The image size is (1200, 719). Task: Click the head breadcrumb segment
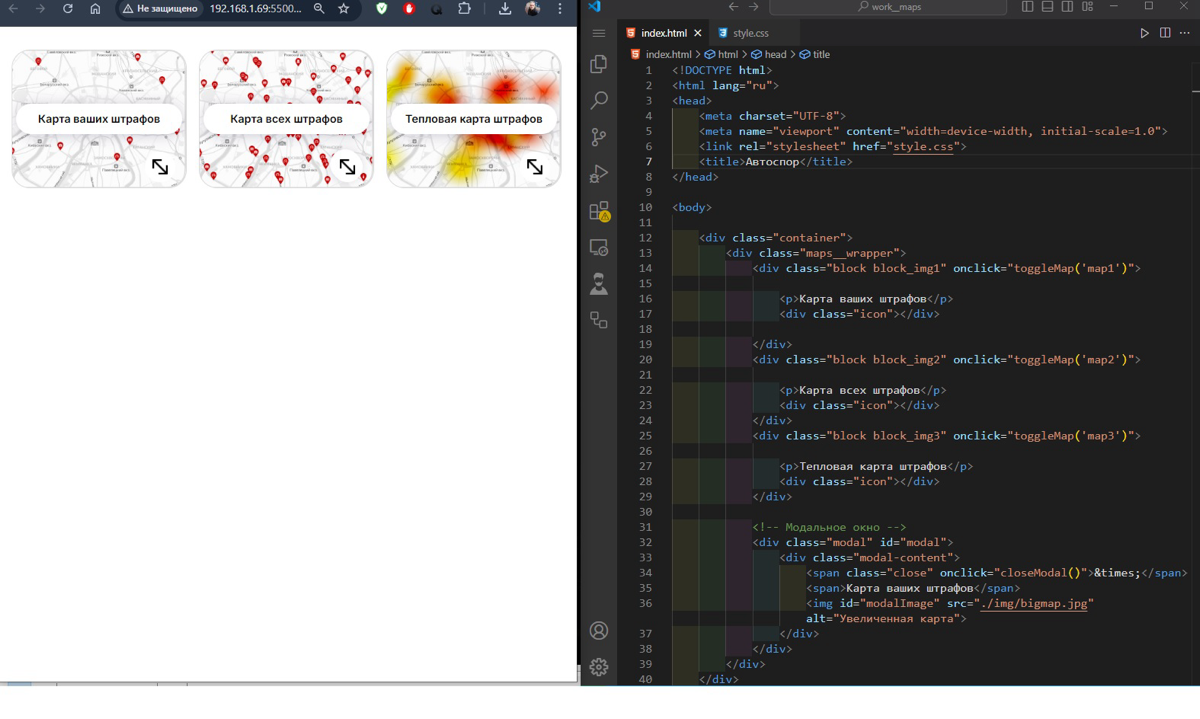[x=769, y=54]
